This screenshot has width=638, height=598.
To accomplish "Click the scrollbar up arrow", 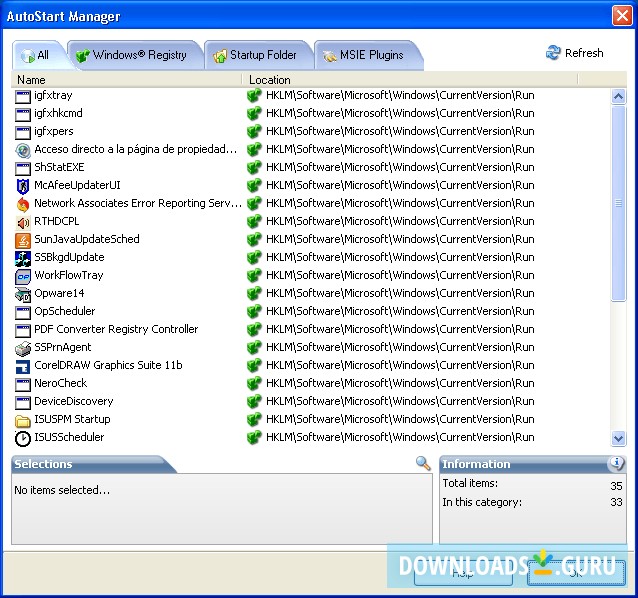I will 618,96.
